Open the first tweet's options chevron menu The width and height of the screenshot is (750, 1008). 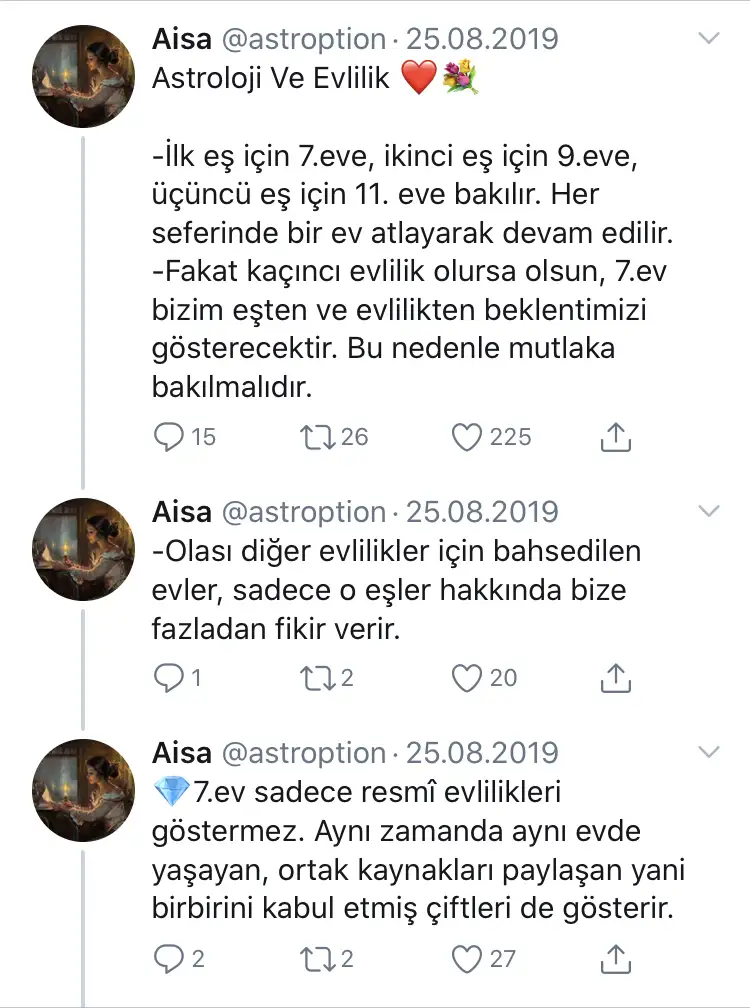708,39
